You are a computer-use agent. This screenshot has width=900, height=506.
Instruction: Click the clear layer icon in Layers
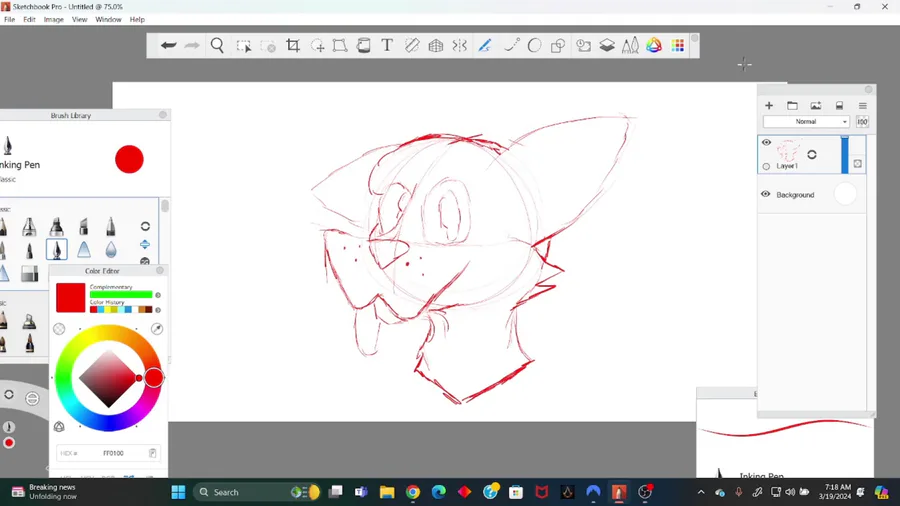pos(839,106)
